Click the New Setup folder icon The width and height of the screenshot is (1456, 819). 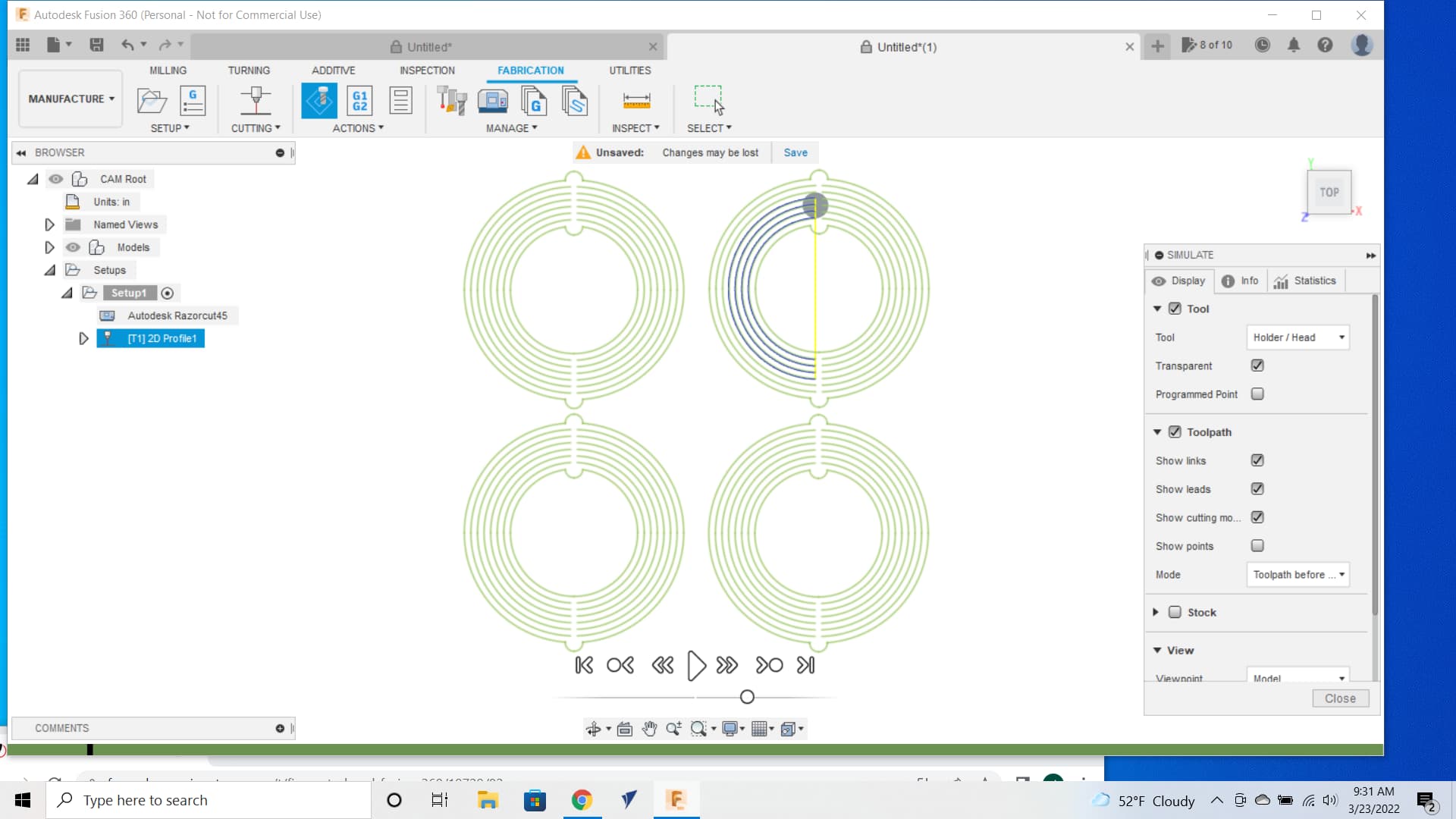(151, 100)
